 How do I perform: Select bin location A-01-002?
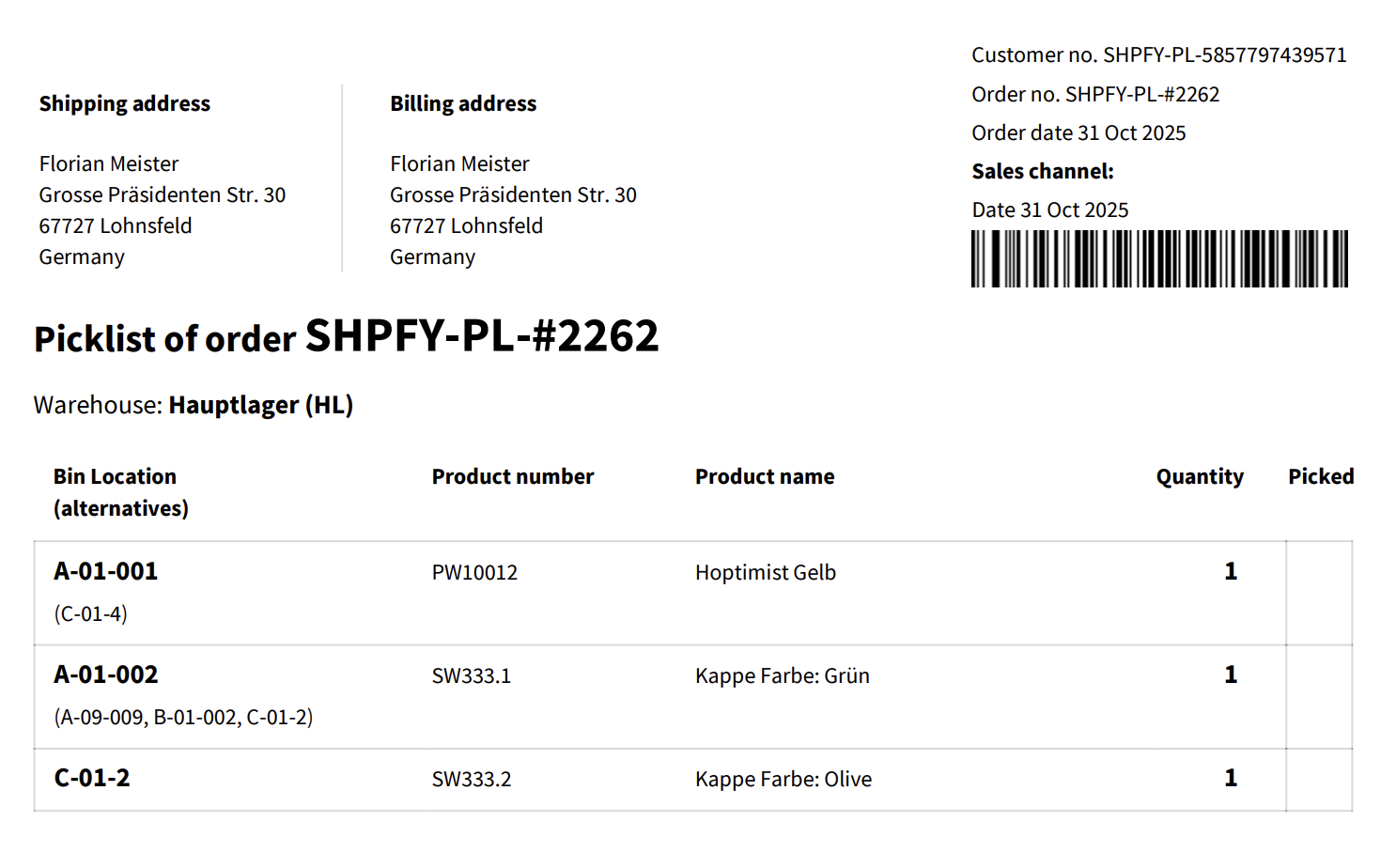[106, 674]
